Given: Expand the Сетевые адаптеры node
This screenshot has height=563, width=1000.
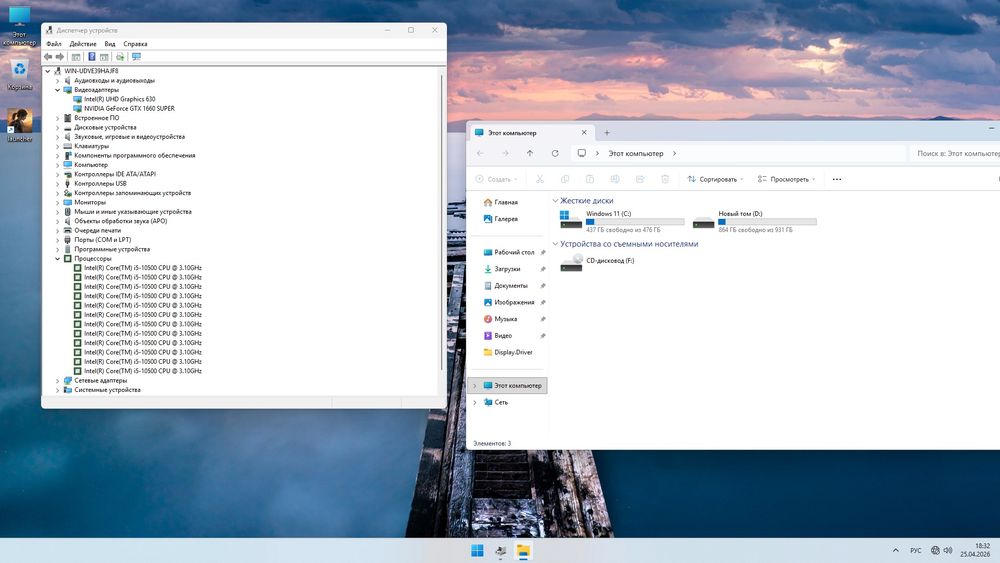Looking at the screenshot, I should pos(57,381).
